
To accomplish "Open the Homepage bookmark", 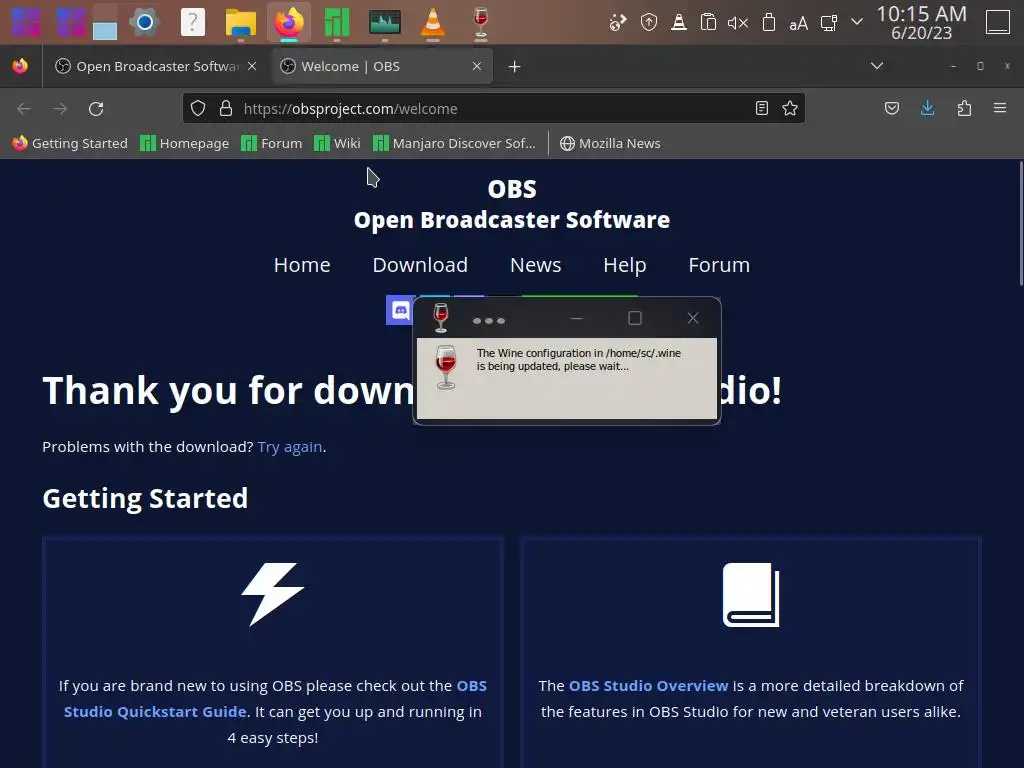I will click(185, 143).
